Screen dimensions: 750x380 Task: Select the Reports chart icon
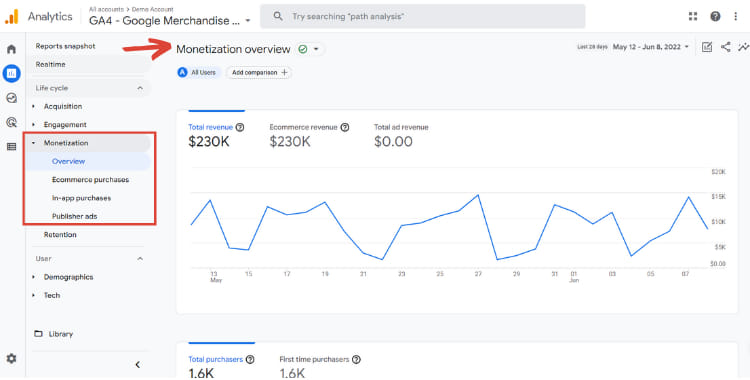tap(11, 74)
